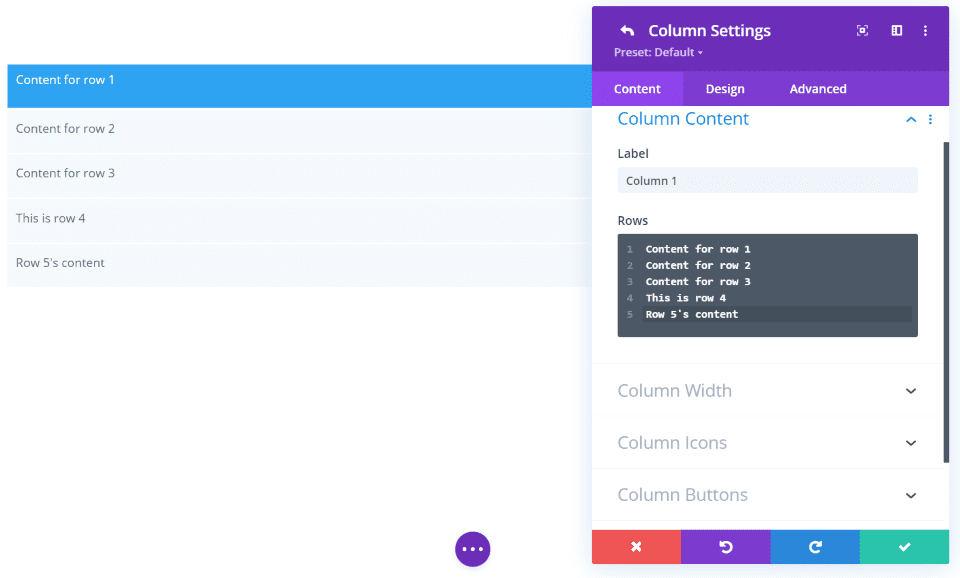960x578 pixels.
Task: Click the Label field containing Column 1
Action: [x=767, y=180]
